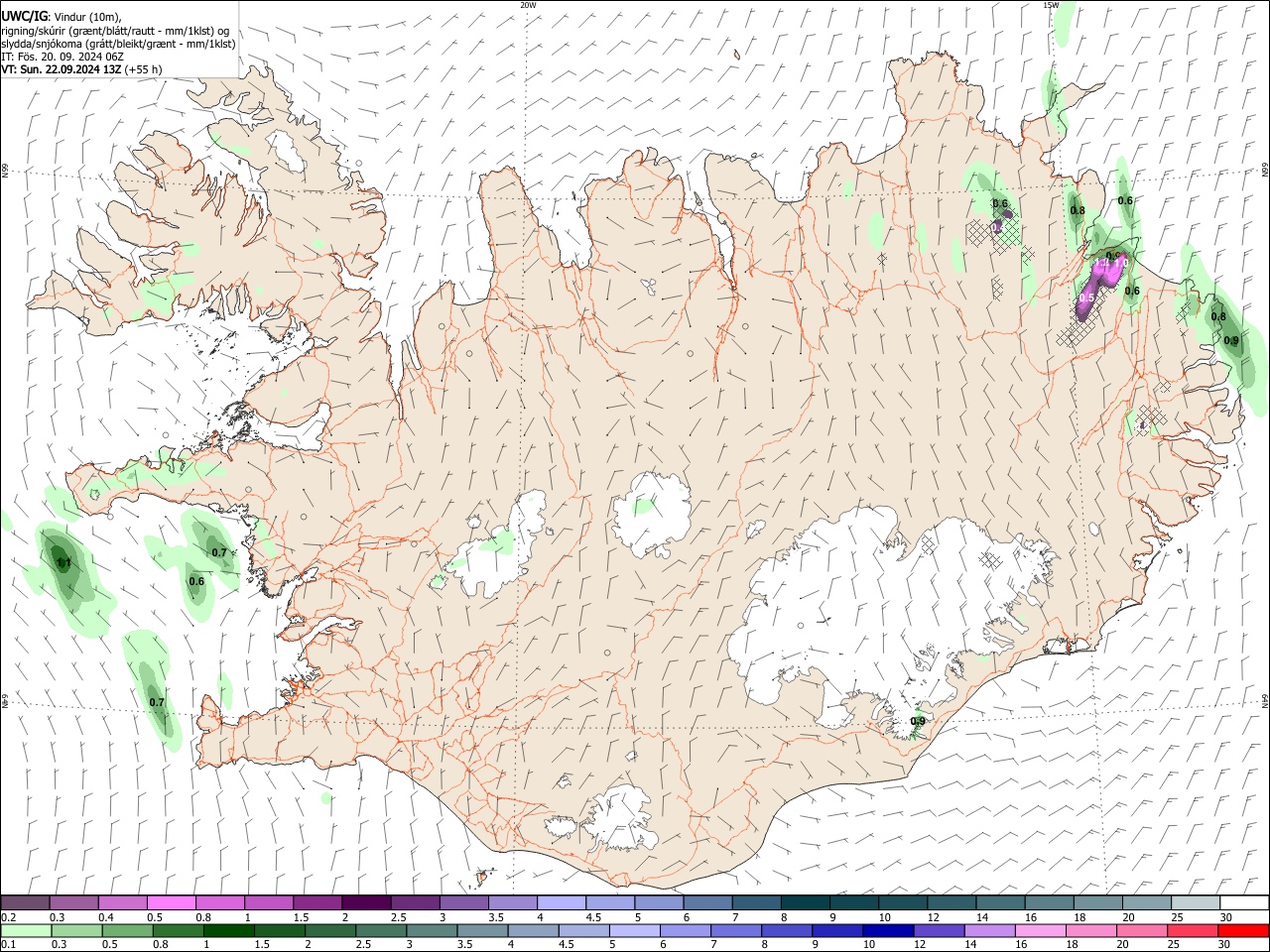Select the 'rigning/skúrir' legend description line
The image size is (1270, 952).
click(115, 31)
